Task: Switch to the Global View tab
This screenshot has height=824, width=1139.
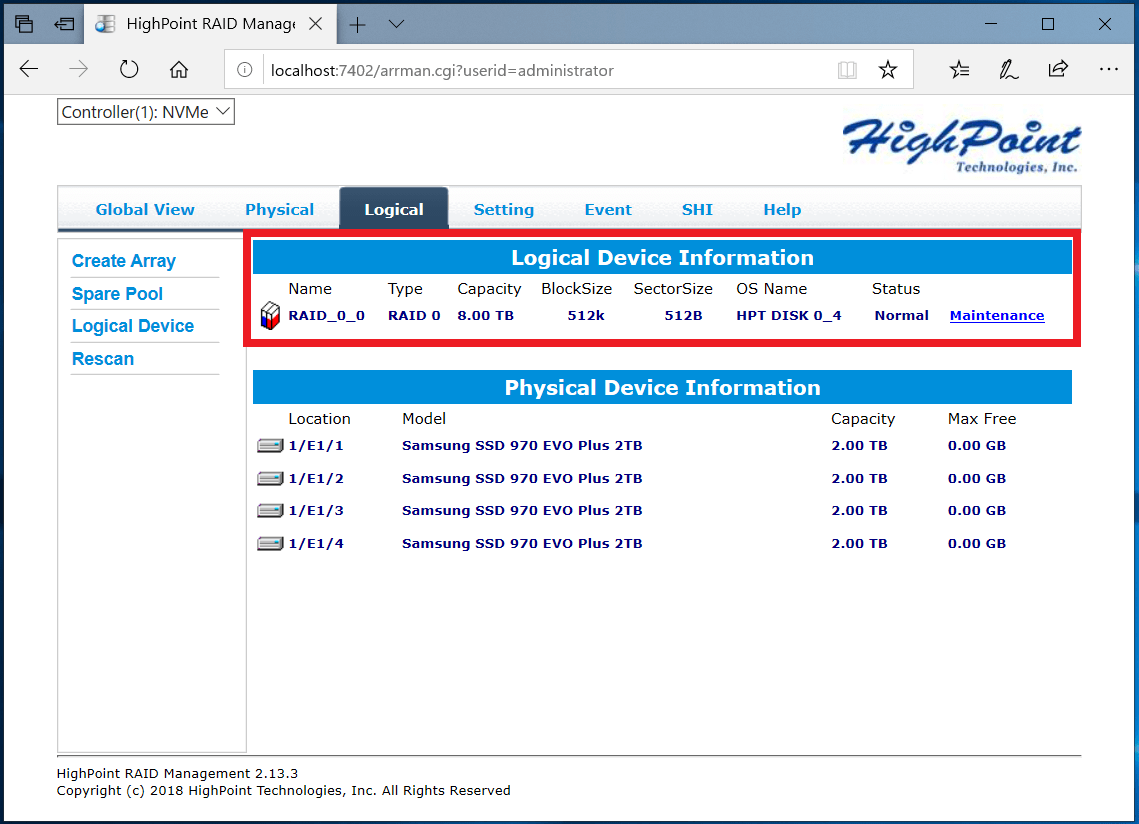Action: 145,209
